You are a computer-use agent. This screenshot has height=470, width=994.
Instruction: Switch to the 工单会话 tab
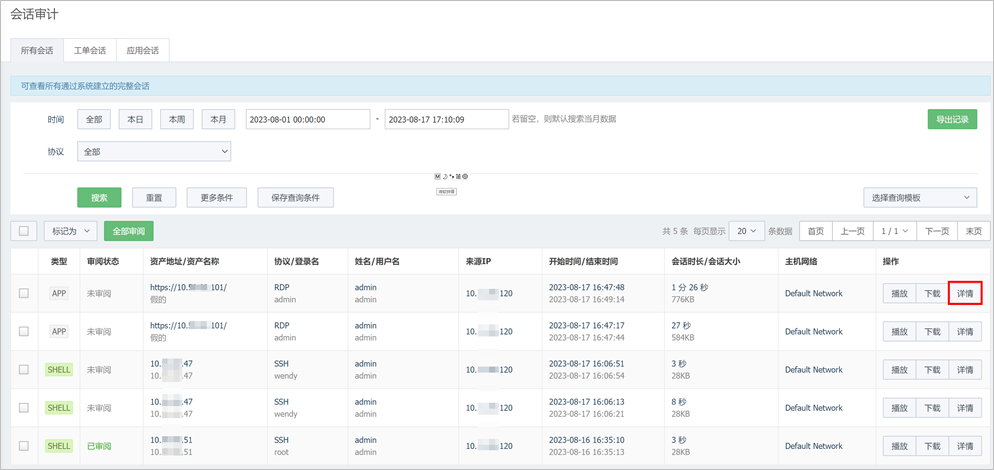(89, 50)
